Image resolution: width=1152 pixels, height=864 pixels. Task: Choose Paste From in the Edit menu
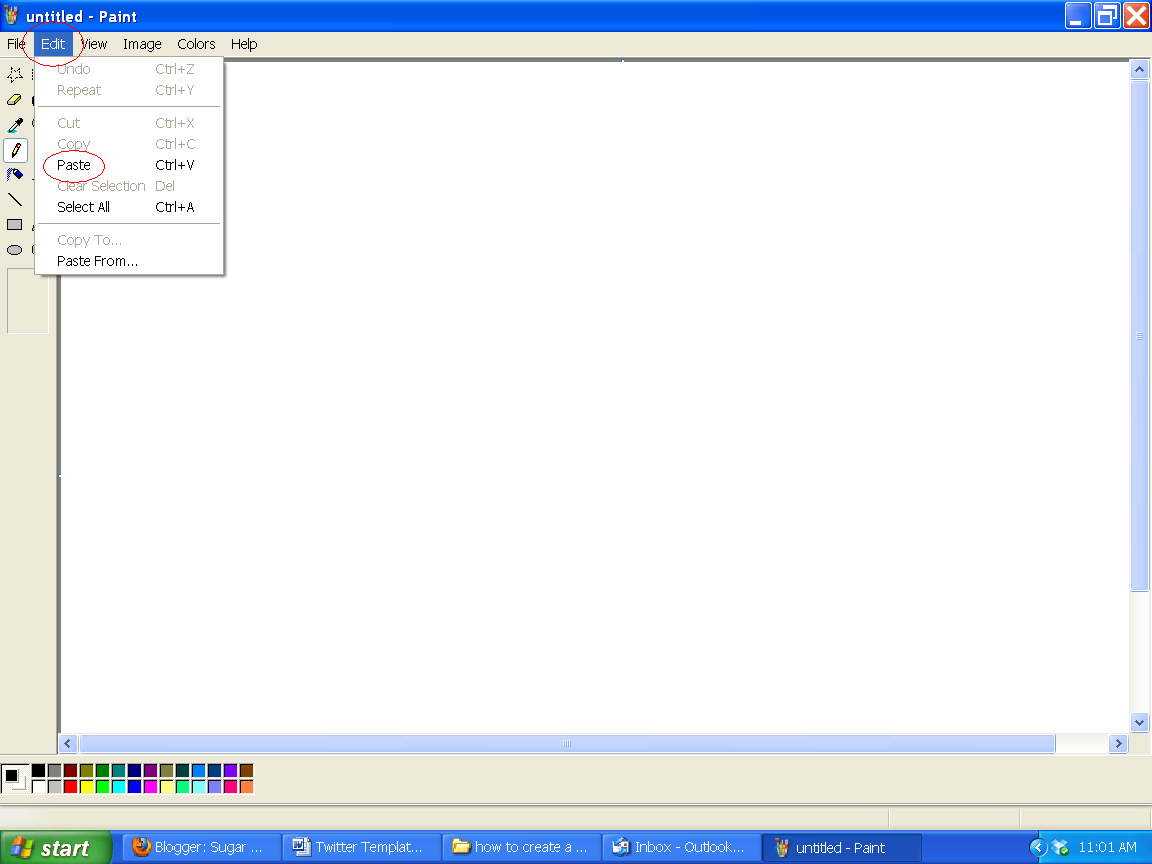(95, 260)
